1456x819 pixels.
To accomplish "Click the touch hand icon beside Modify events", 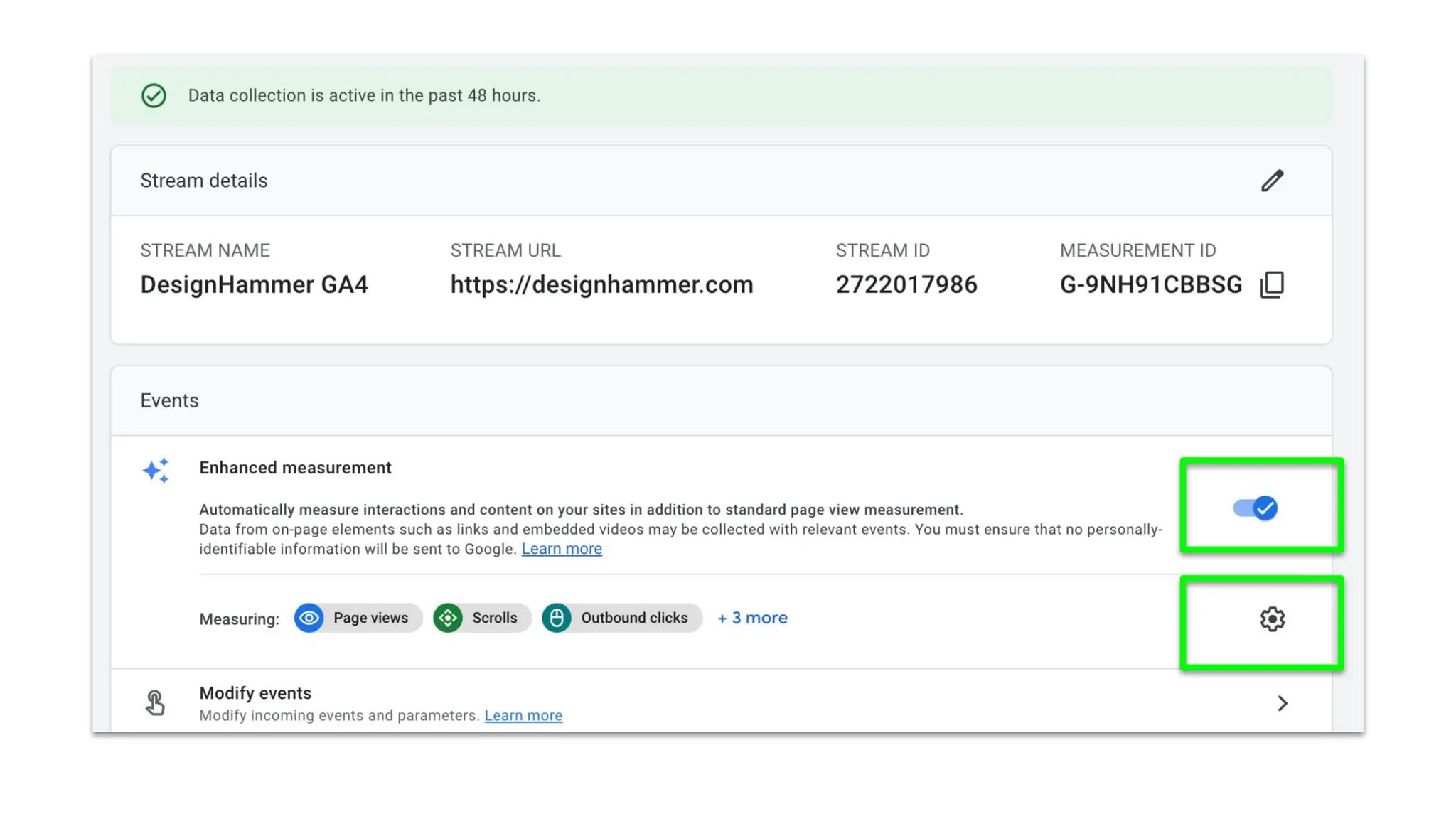I will [x=155, y=702].
